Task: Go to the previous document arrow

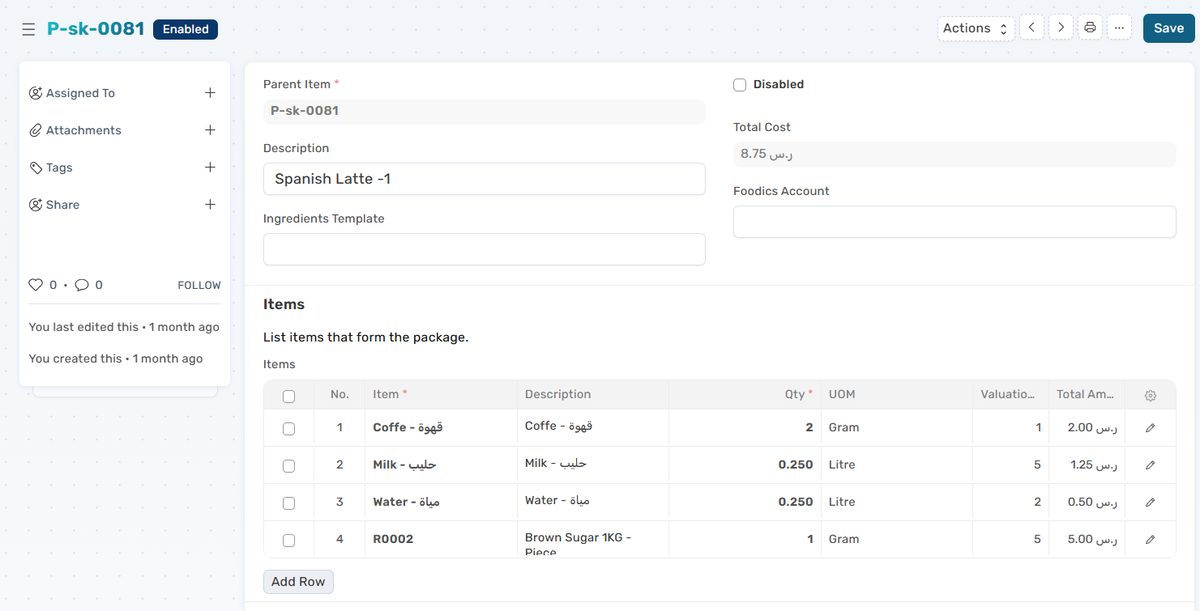Action: coord(1031,28)
